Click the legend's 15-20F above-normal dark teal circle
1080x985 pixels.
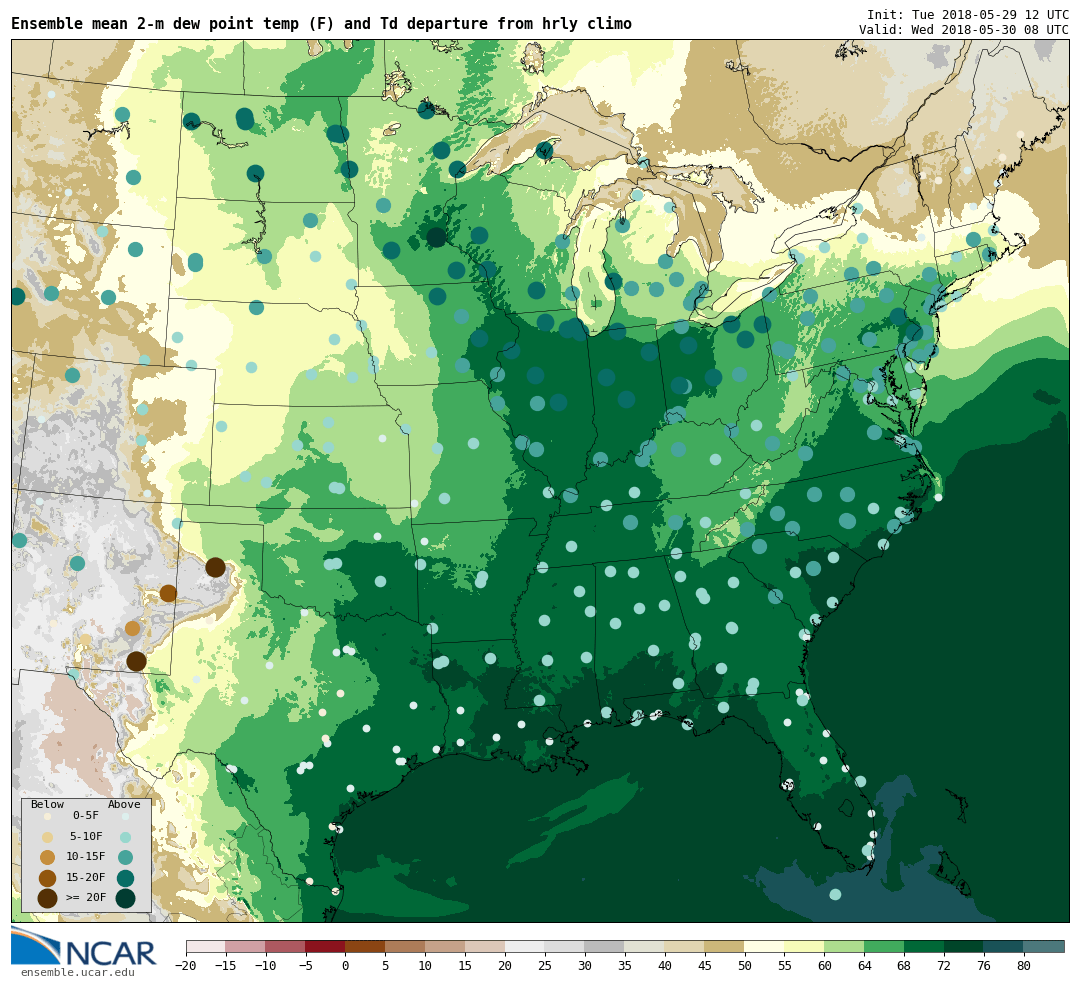(125, 878)
